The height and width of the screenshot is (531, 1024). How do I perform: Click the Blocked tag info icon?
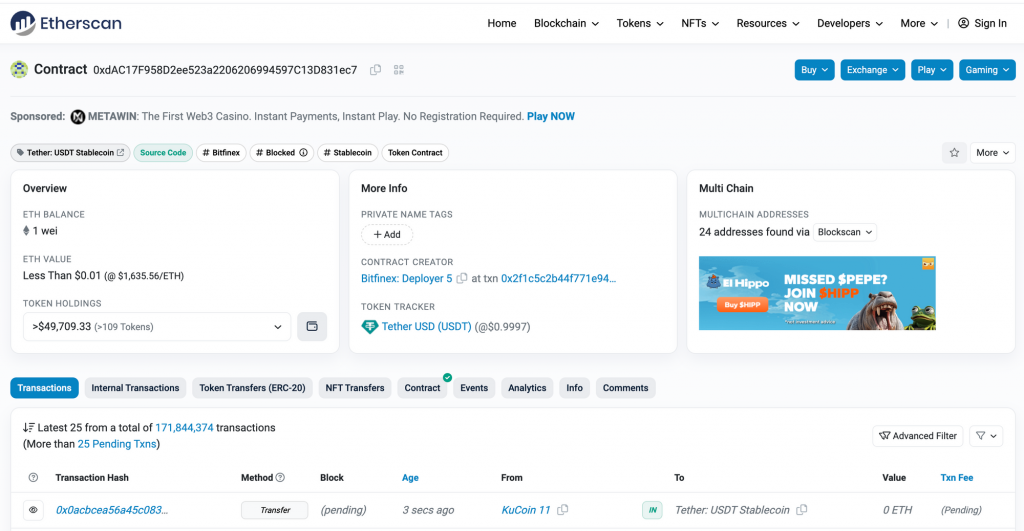[304, 153]
